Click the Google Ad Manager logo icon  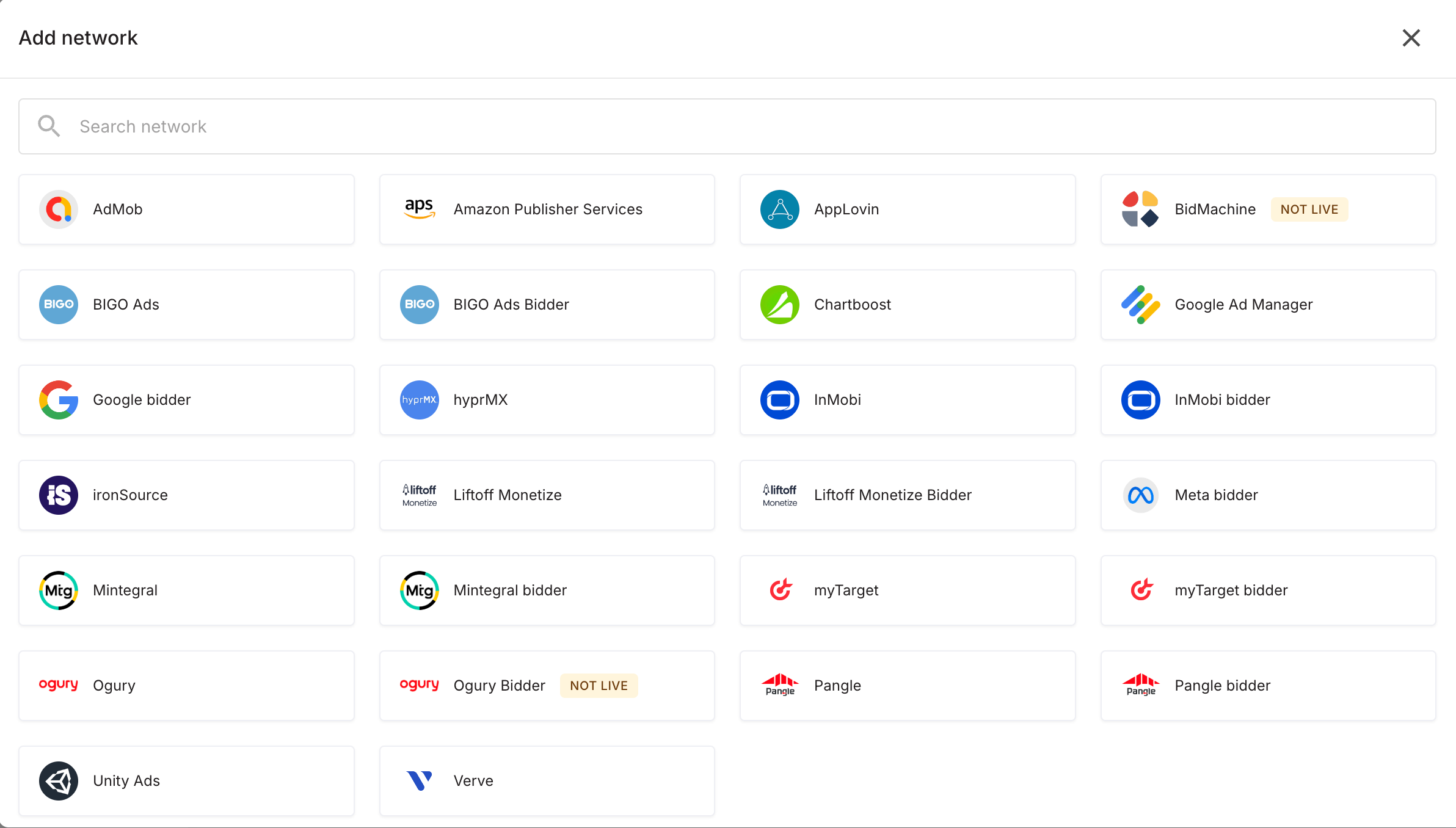[x=1140, y=305]
